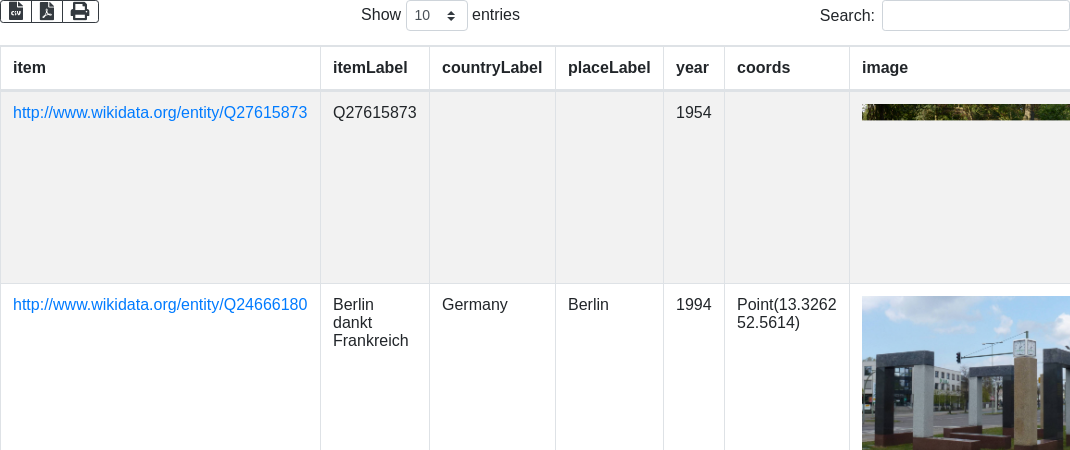Click the image thumbnail in the 1954 row
The height and width of the screenshot is (450, 1070).
tap(965, 112)
